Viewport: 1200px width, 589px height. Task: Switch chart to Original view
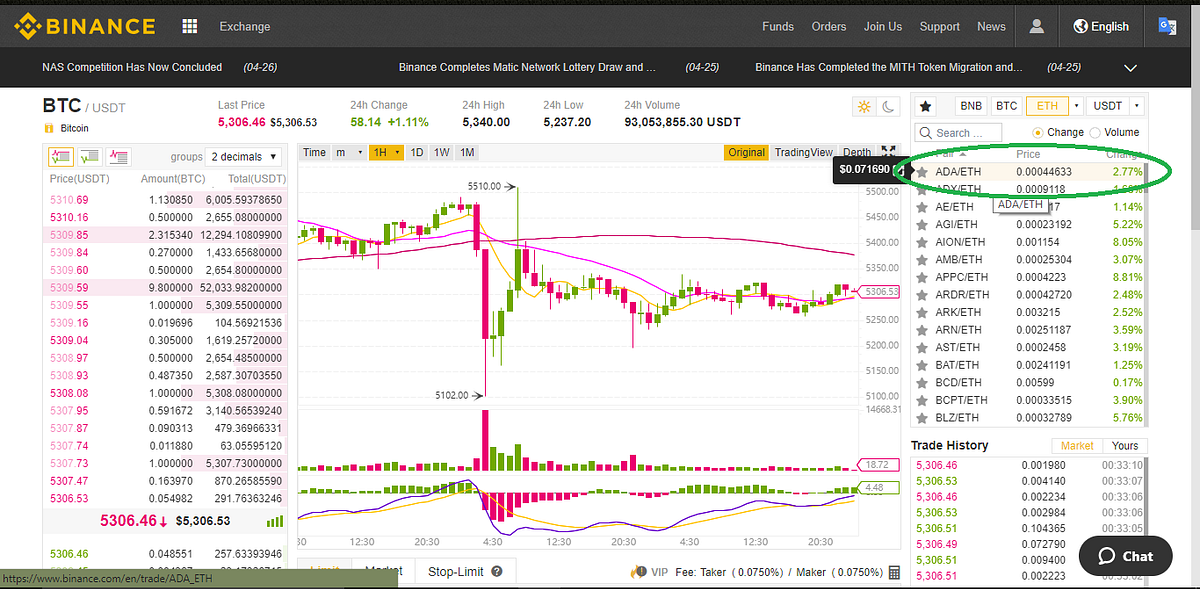point(747,152)
